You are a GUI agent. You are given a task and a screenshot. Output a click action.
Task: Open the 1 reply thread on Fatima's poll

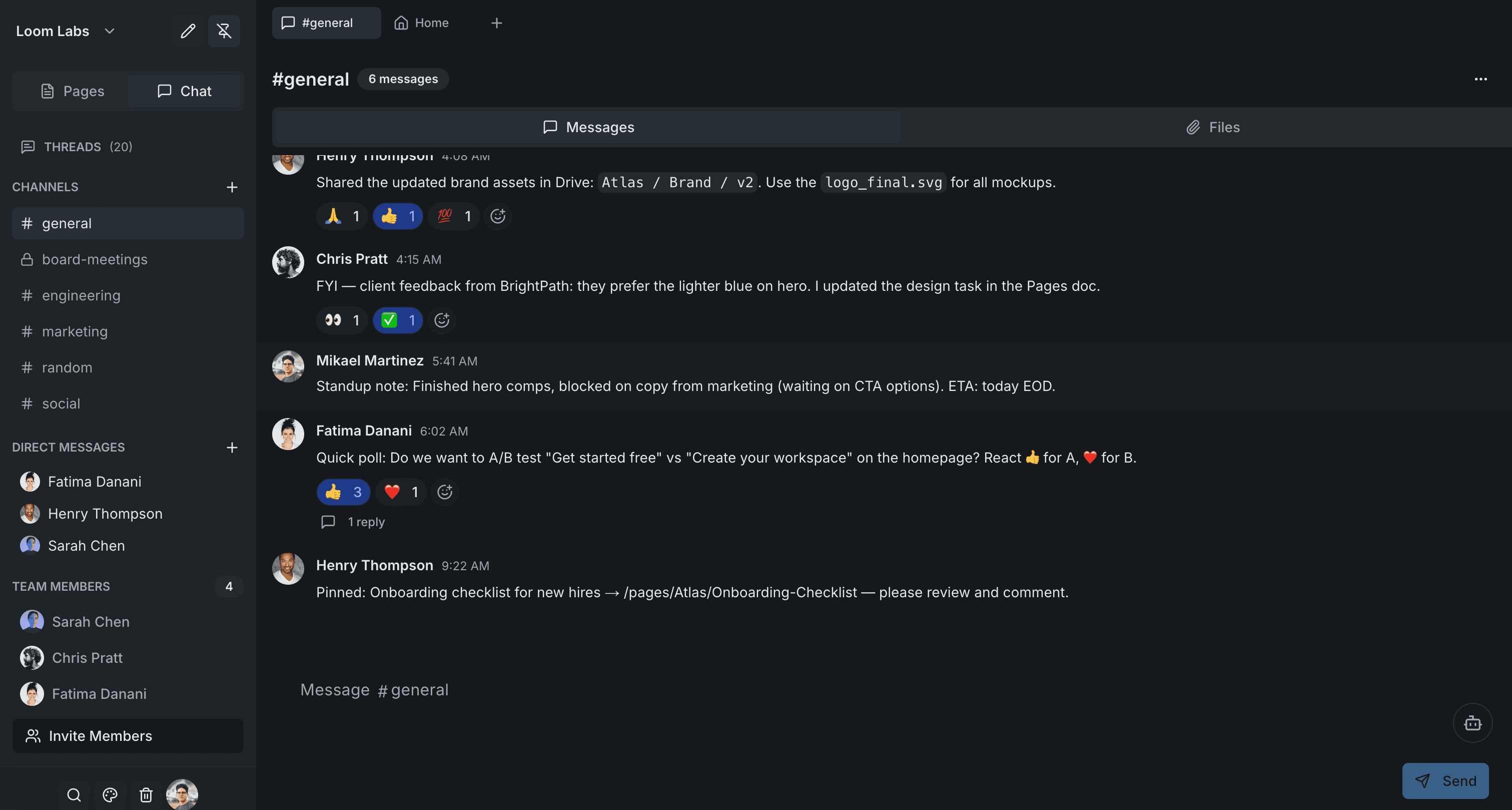(x=352, y=522)
